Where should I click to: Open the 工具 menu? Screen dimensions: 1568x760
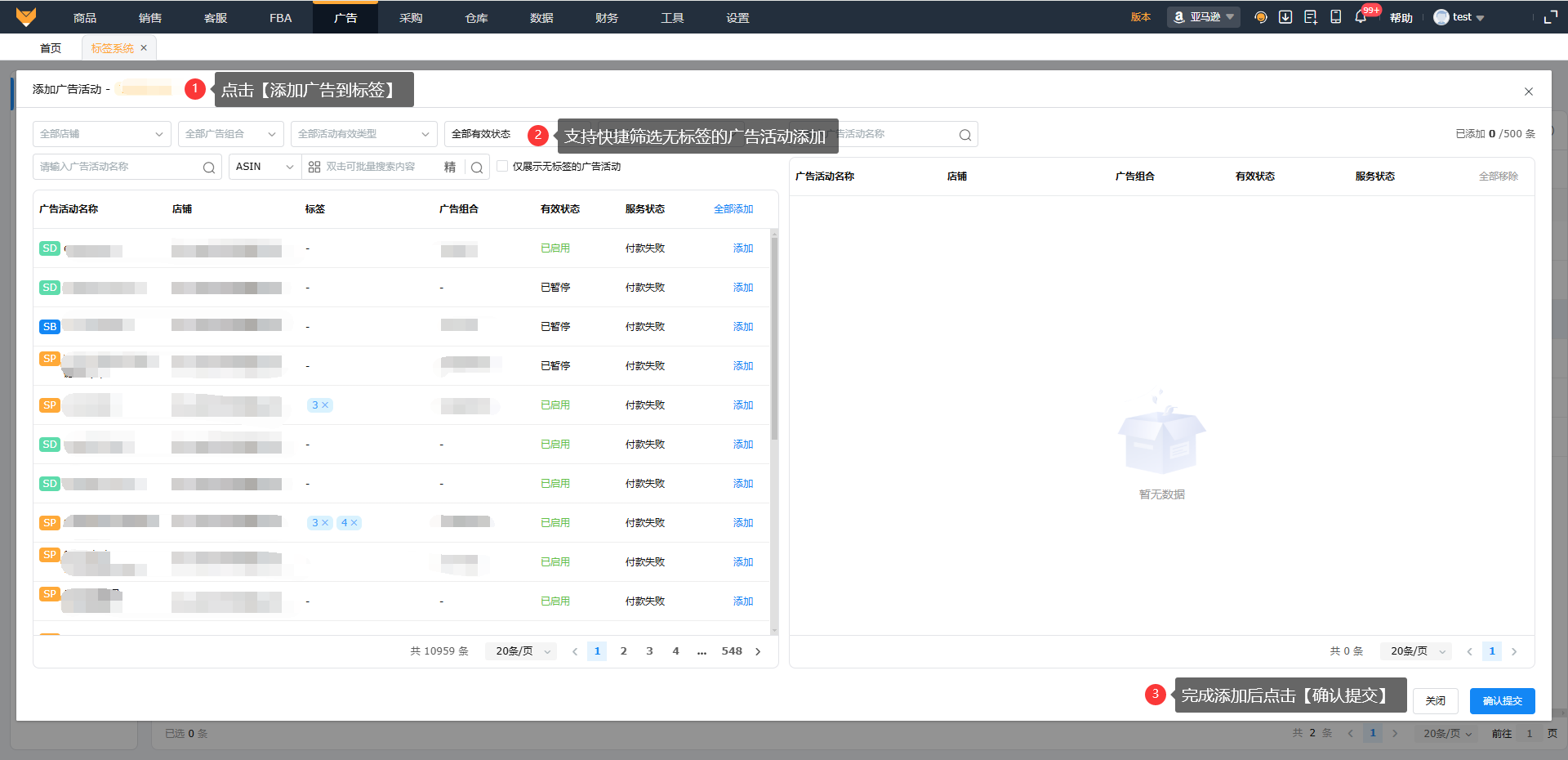672,17
